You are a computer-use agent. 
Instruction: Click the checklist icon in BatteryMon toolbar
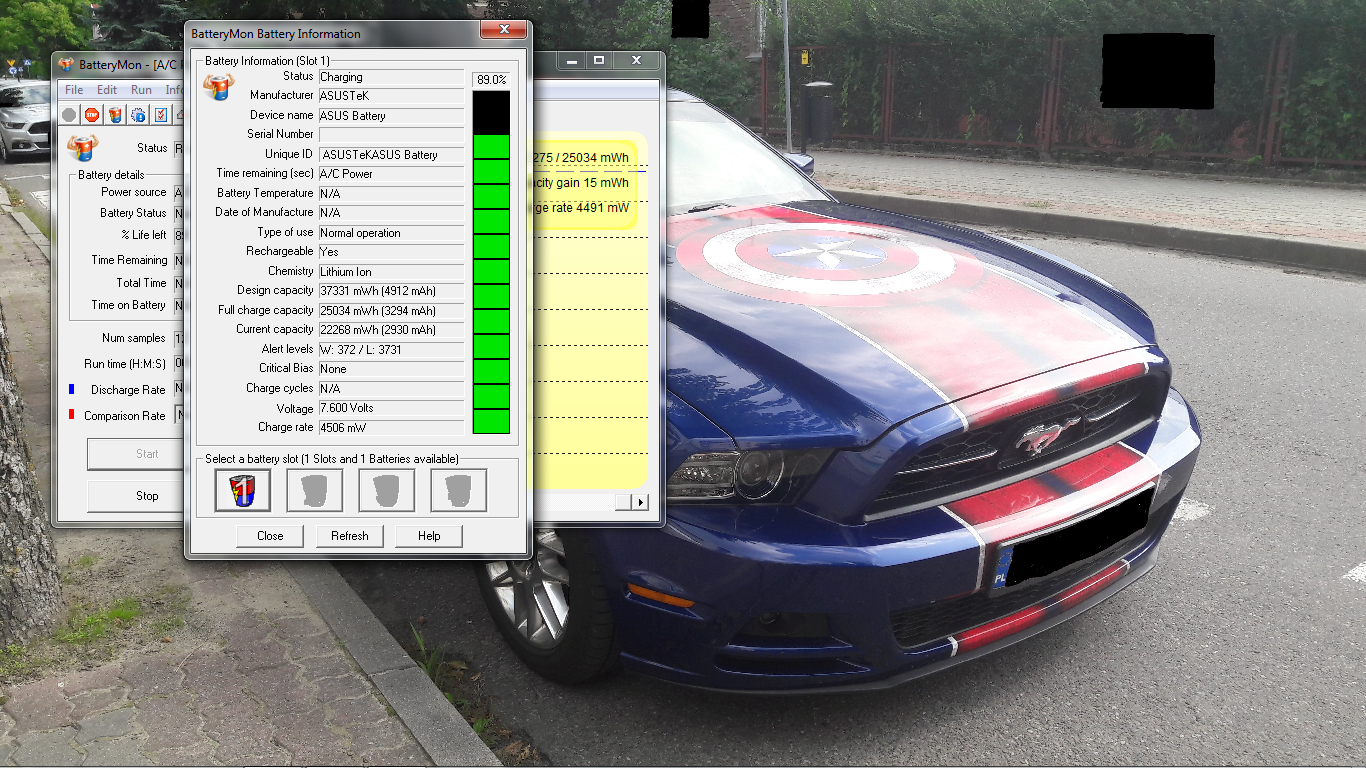tap(160, 115)
